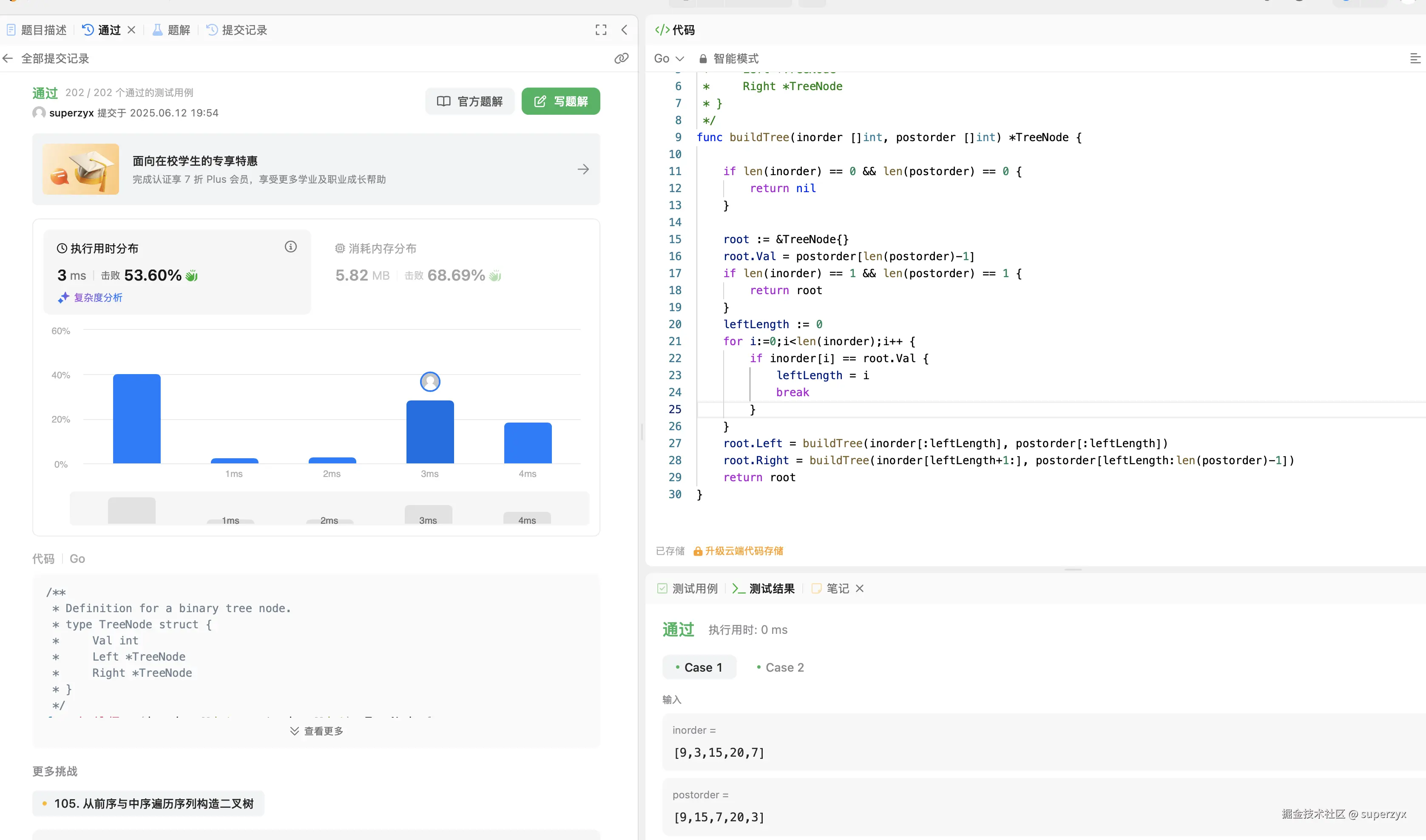
Task: Click the user avatar on the 3ms bar
Action: point(430,382)
